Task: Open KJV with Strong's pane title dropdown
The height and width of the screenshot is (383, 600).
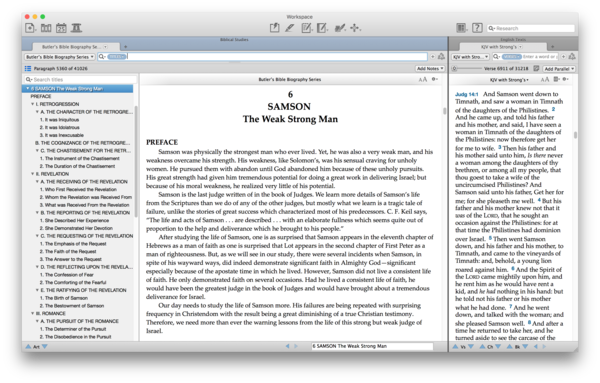Action: click(x=509, y=80)
